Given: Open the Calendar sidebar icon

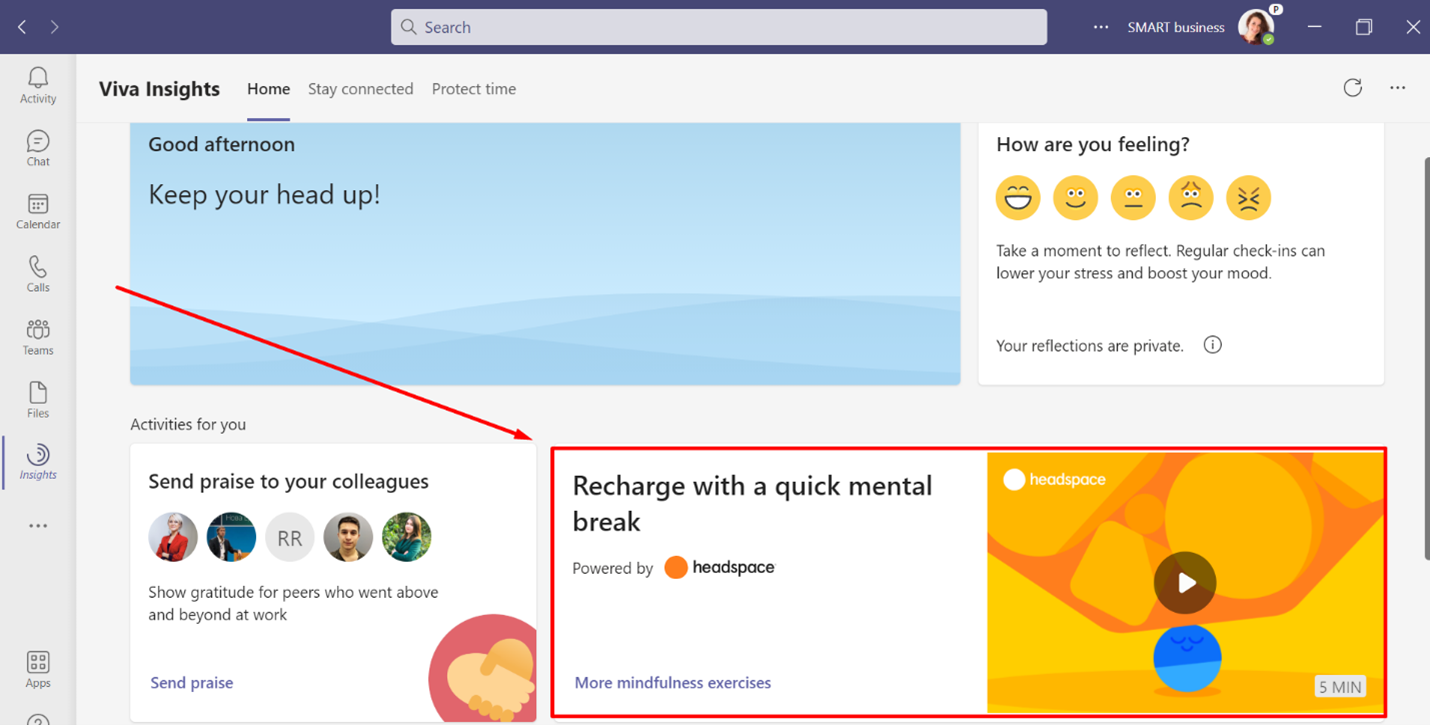Looking at the screenshot, I should point(38,211).
